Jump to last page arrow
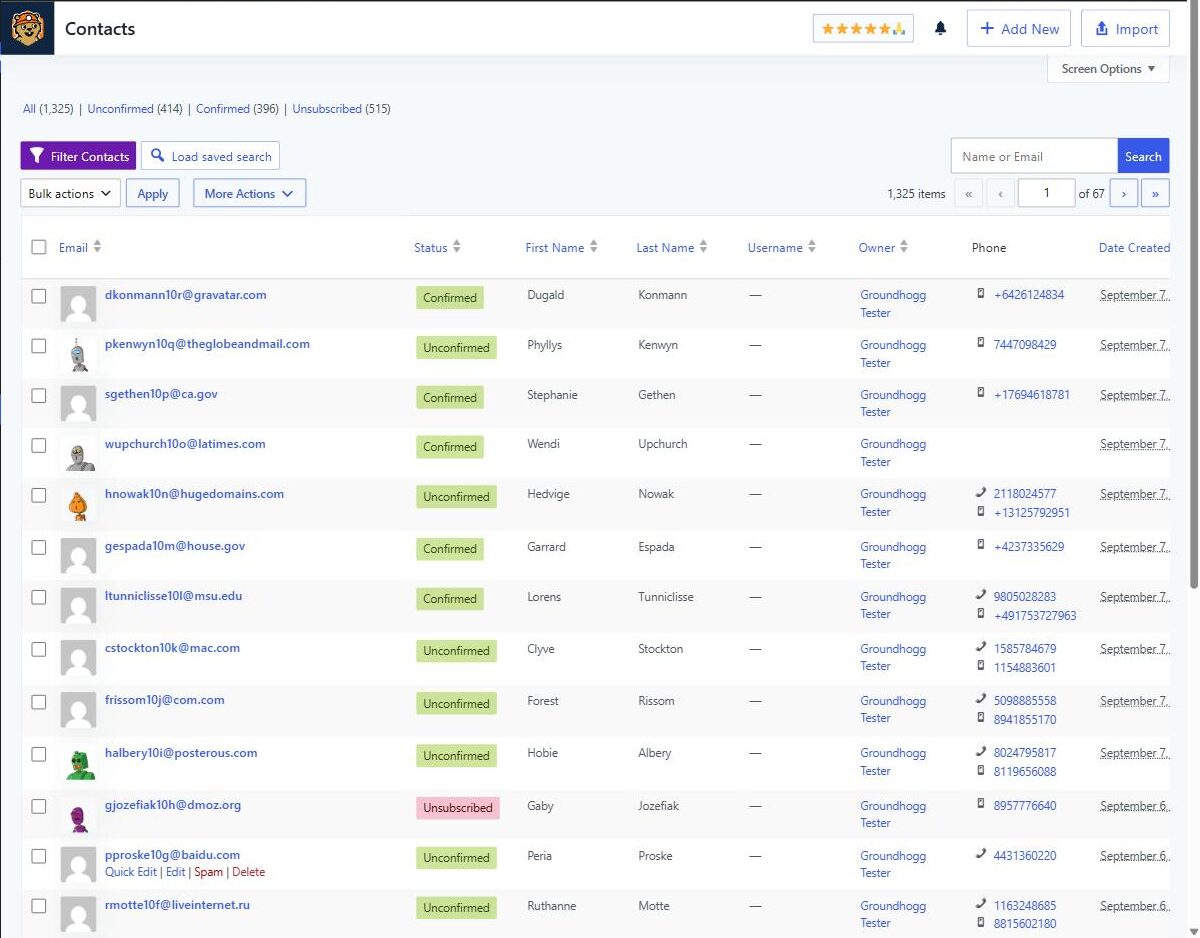 1155,194
